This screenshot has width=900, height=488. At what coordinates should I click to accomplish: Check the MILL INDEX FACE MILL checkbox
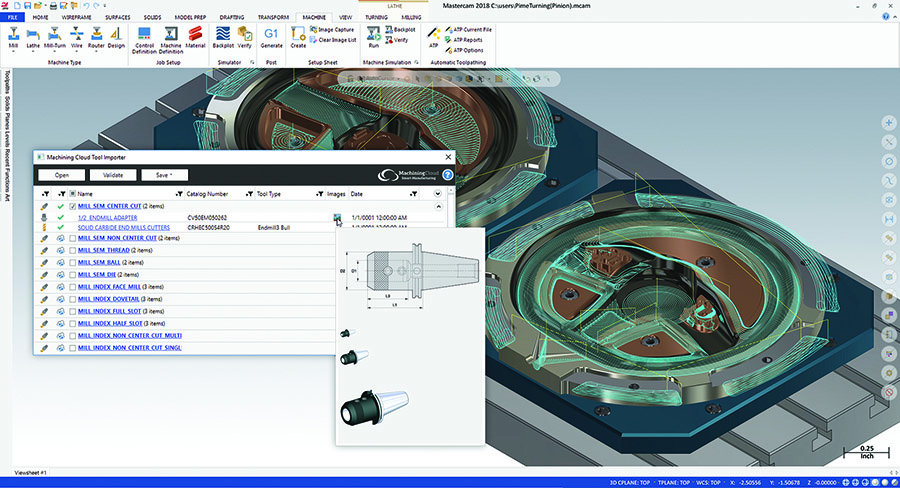pos(72,287)
